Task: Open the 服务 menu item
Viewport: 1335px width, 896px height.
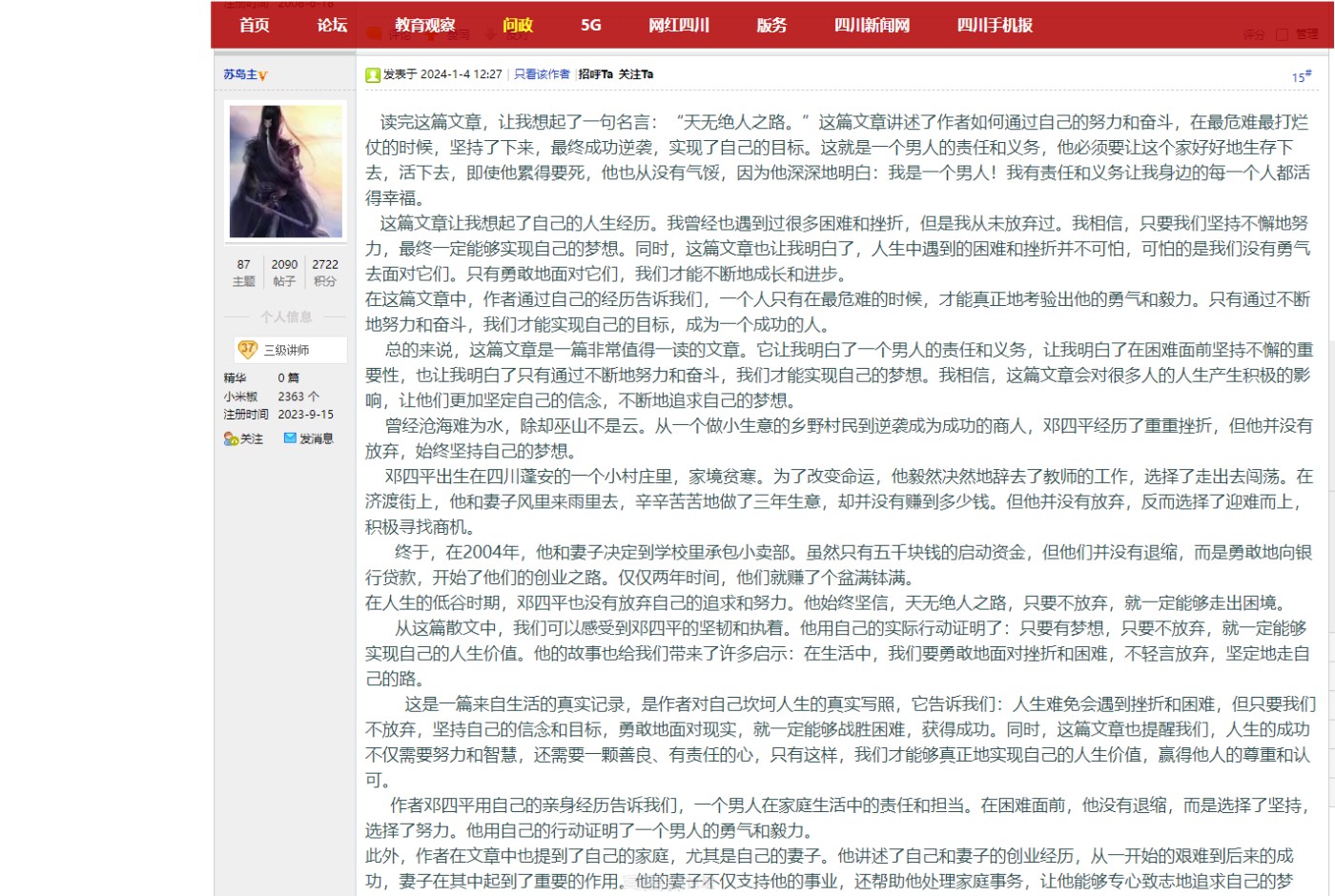Action: 771,25
